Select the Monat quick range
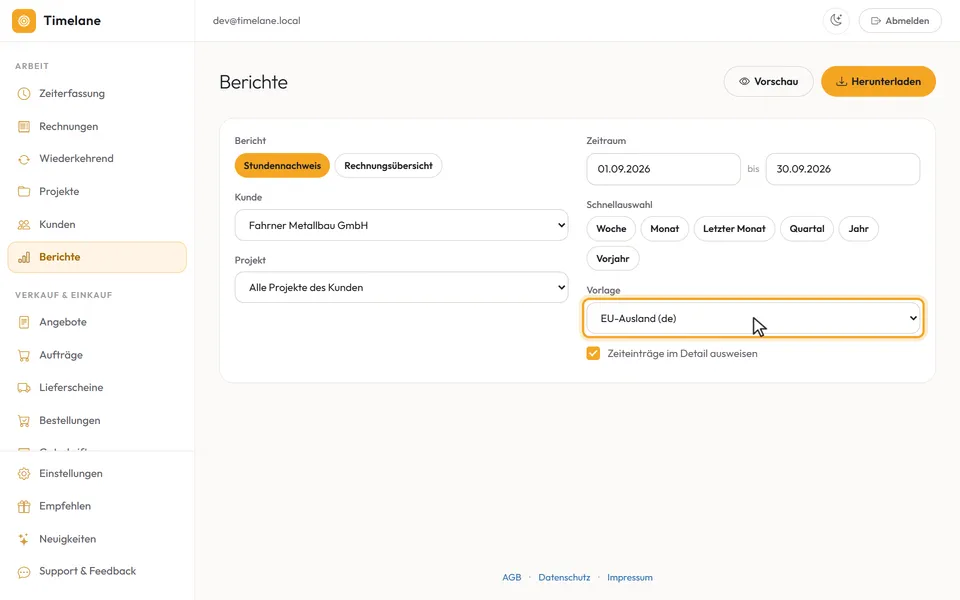This screenshot has height=600, width=960. click(665, 229)
